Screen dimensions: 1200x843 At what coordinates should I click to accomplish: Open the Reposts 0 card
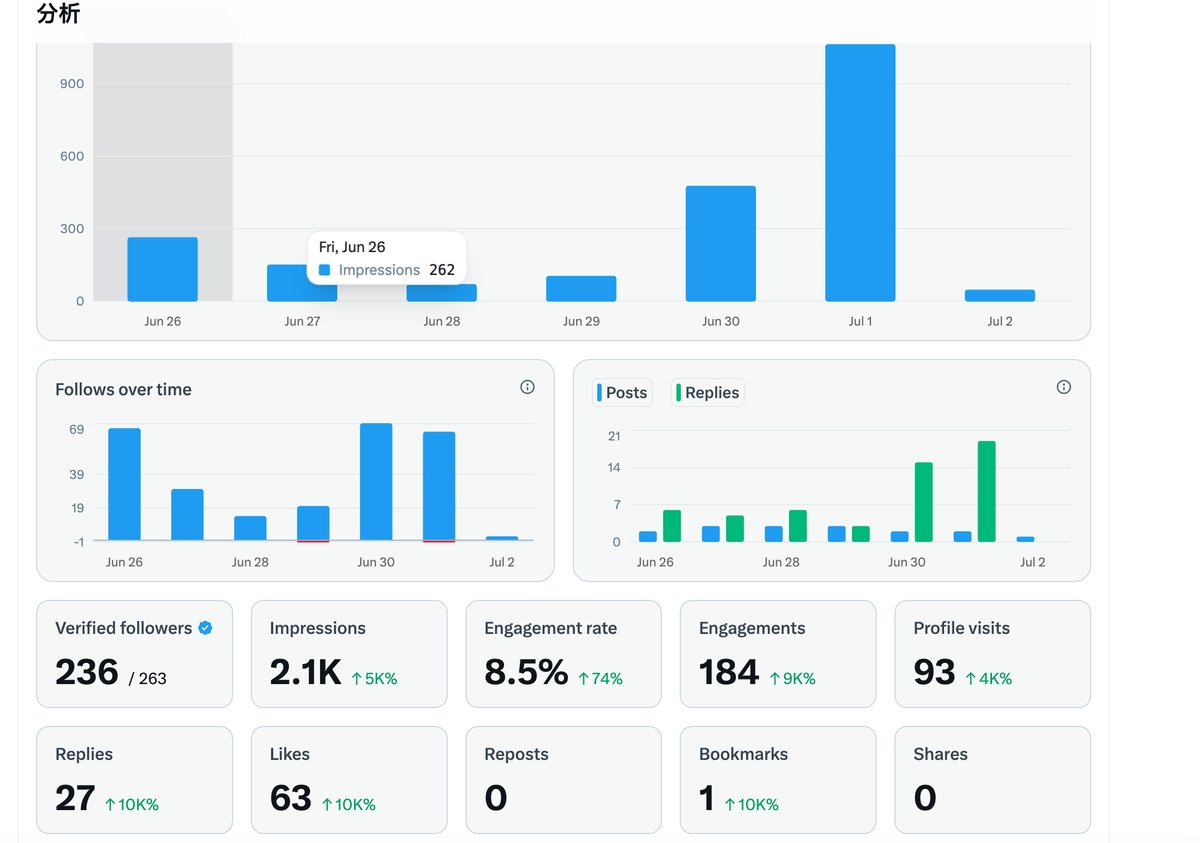(564, 780)
